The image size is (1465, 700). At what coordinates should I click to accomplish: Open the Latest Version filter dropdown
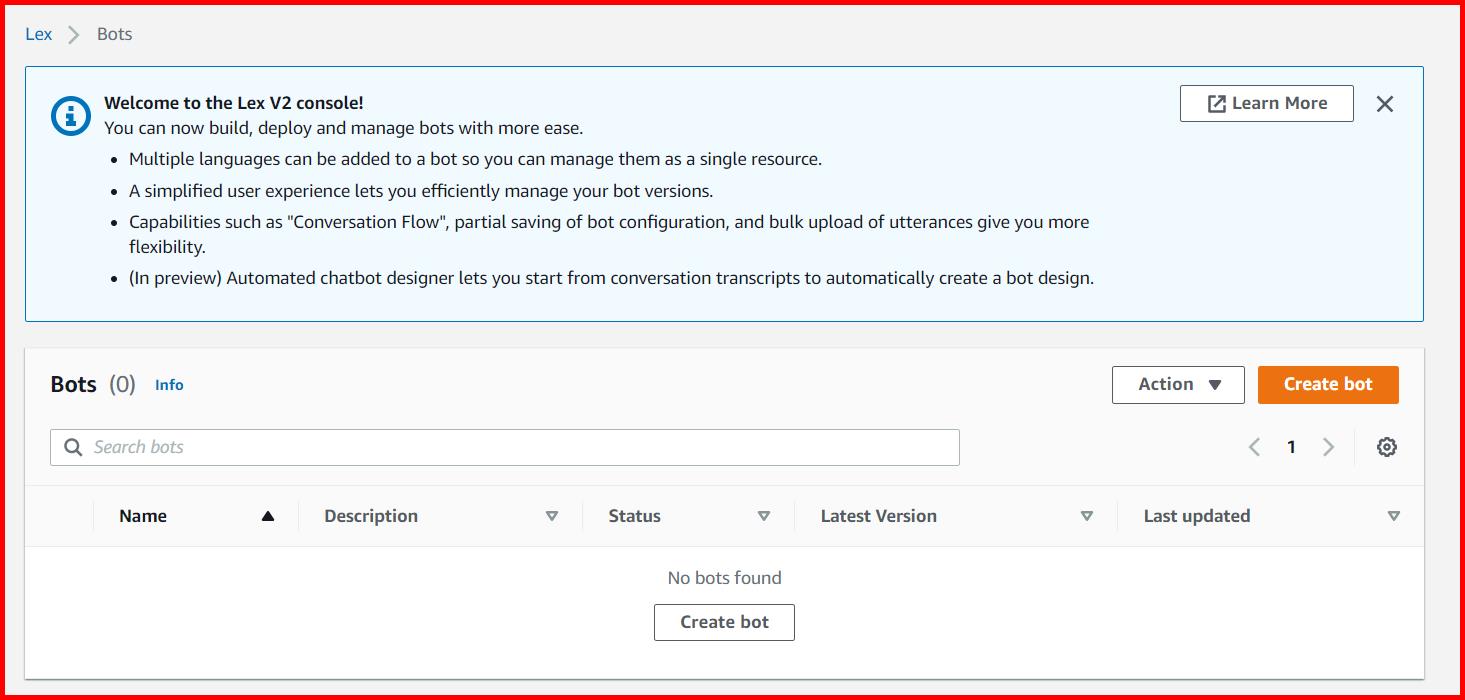[x=1086, y=516]
